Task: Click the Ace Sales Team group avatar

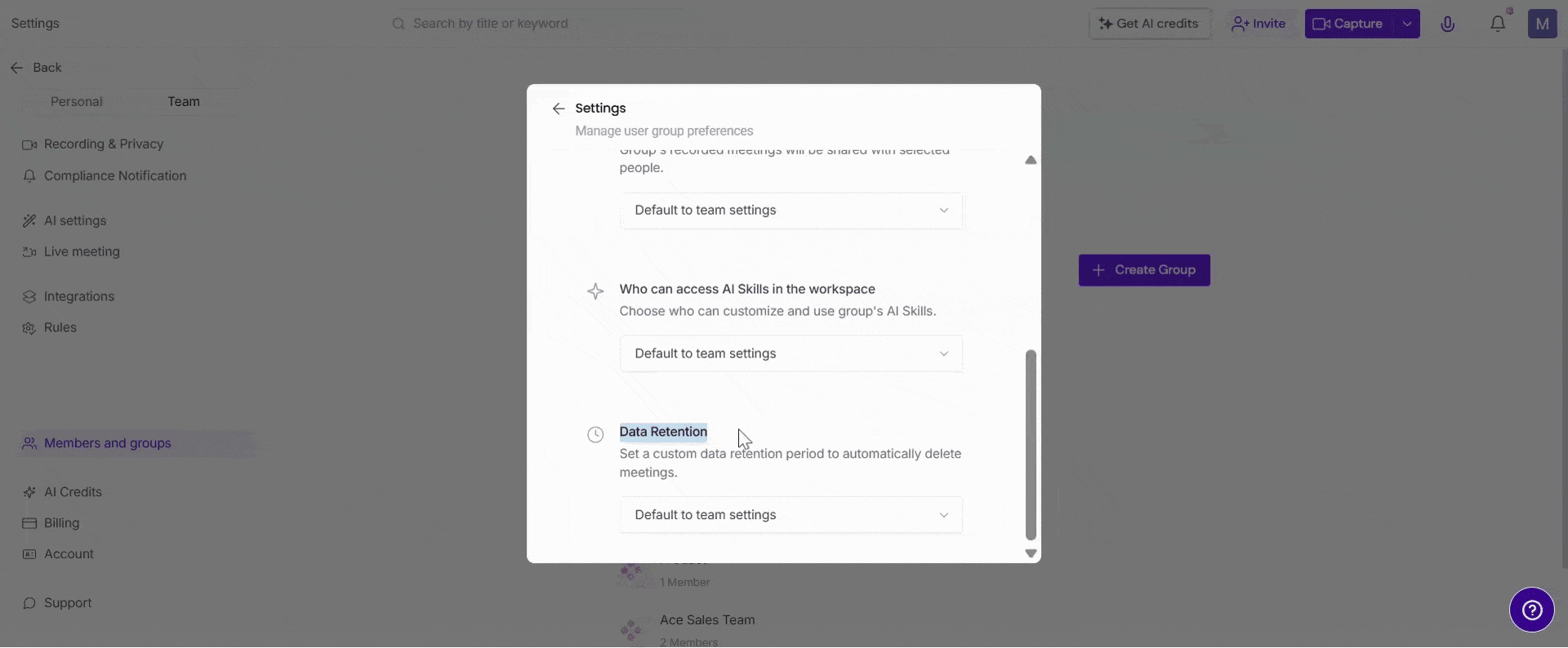Action: point(631,629)
